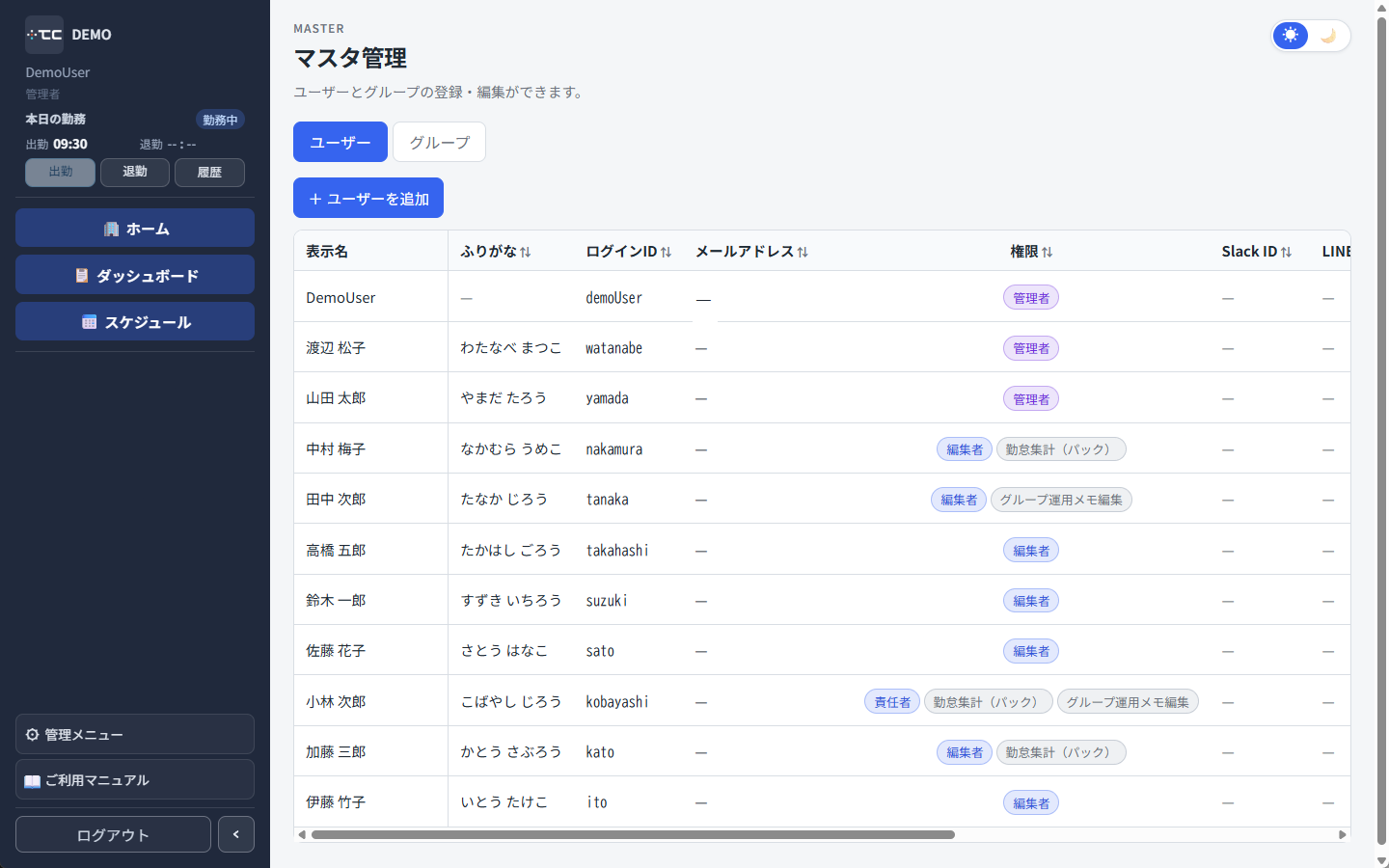The width and height of the screenshot is (1389, 868).
Task: Click the 編集者 badge for 佐藤 花子
Action: (1031, 651)
